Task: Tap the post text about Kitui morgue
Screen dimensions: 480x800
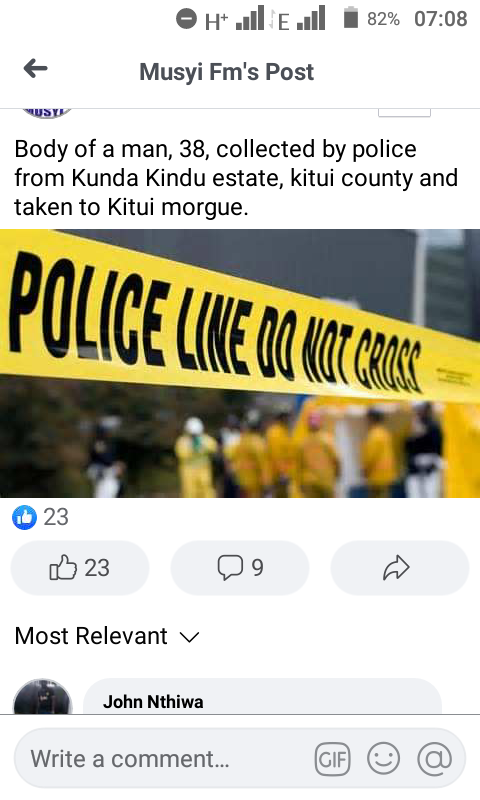Action: [x=236, y=178]
